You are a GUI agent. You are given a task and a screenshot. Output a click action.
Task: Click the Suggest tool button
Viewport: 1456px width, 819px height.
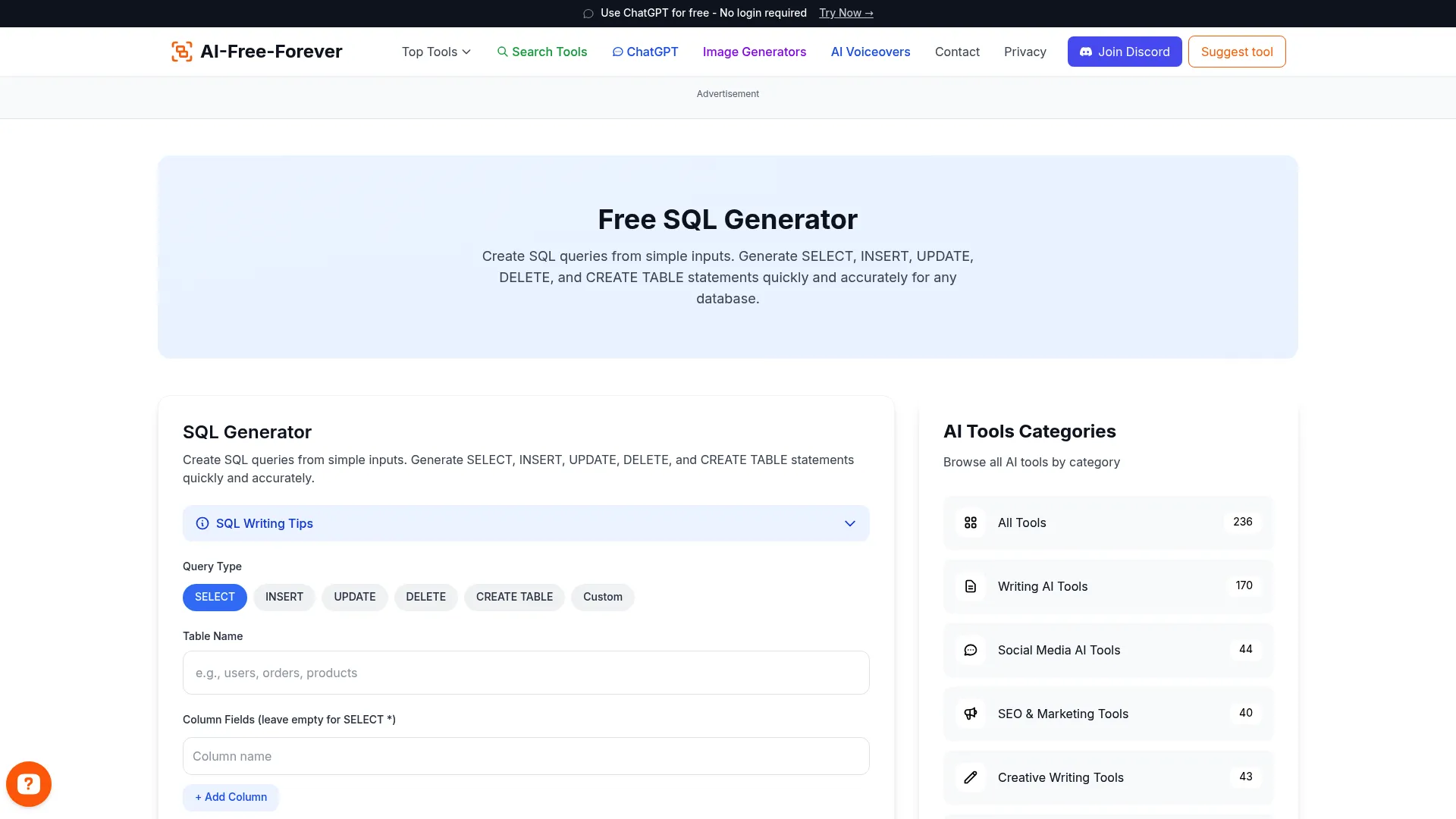[x=1236, y=52]
